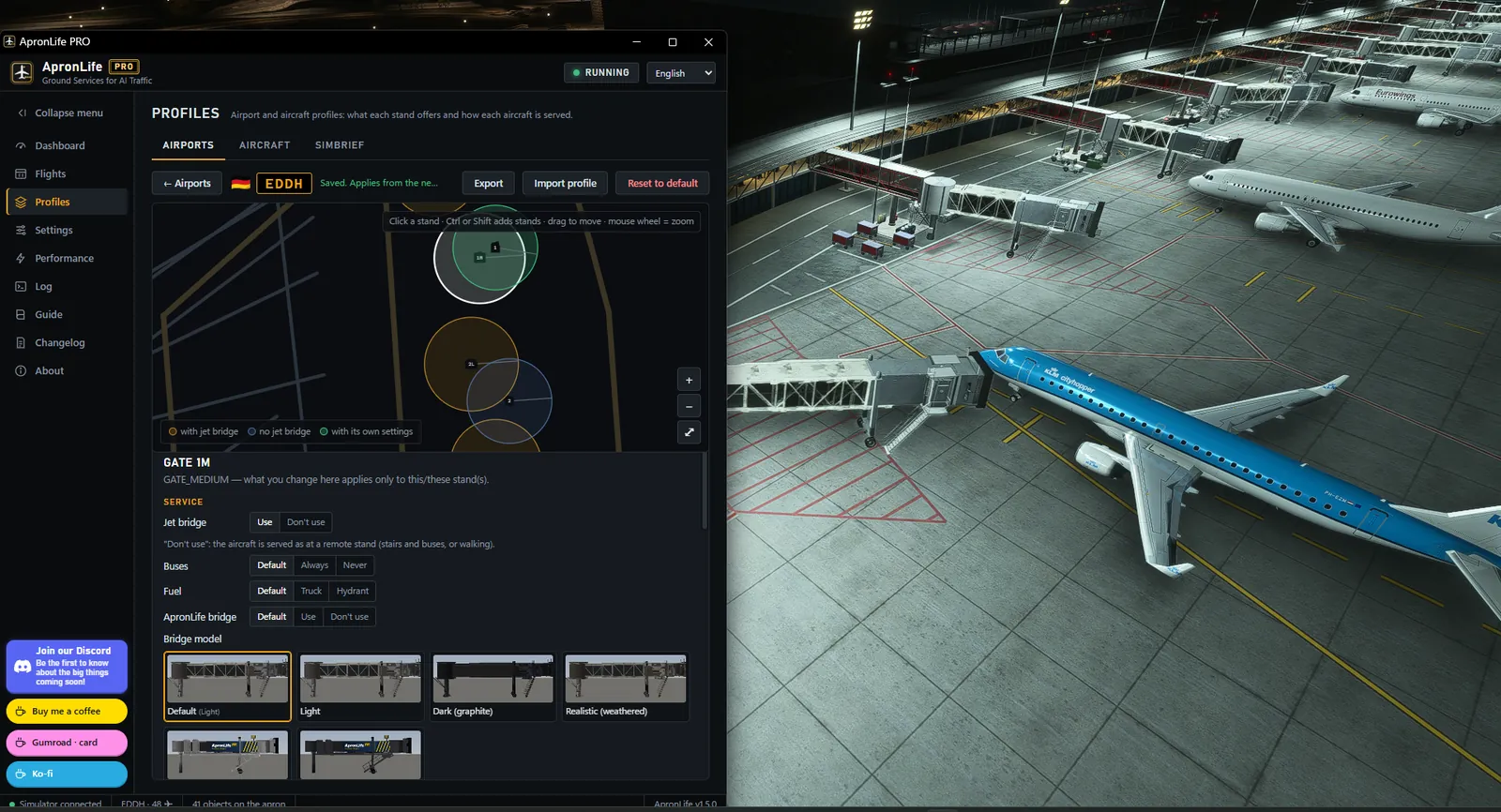
Task: Click the Discord logo icon
Action: coord(23,667)
